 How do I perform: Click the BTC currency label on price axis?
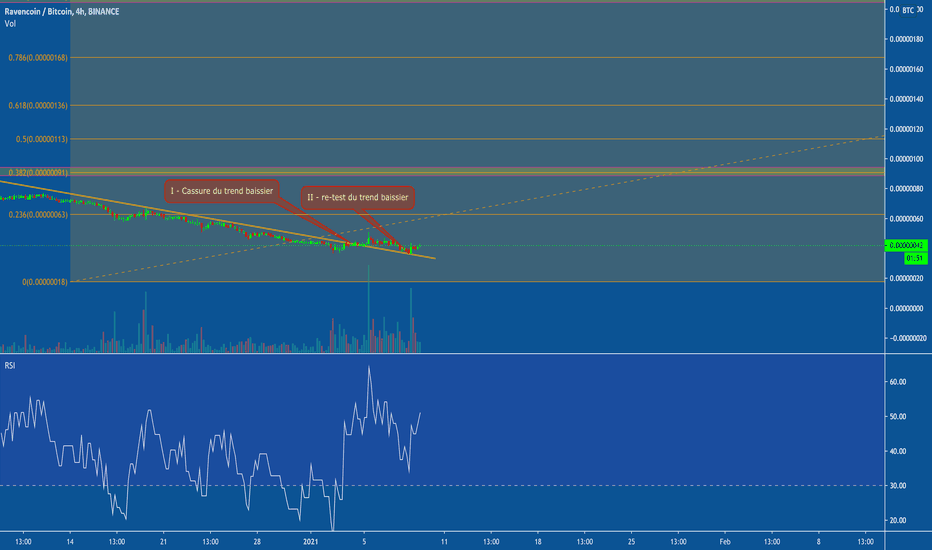[x=908, y=10]
